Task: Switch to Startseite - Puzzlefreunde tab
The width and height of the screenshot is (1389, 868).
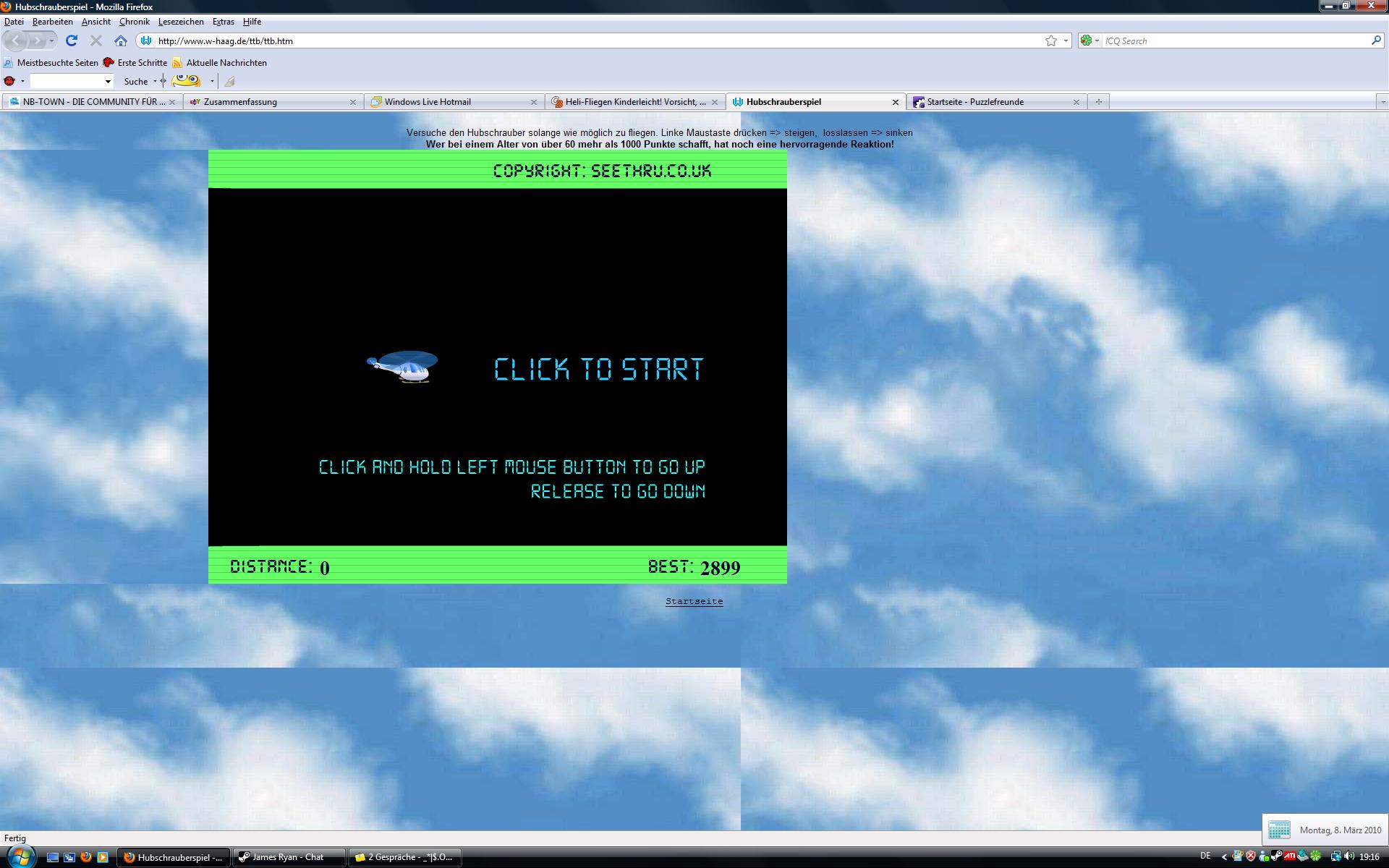Action: click(974, 102)
